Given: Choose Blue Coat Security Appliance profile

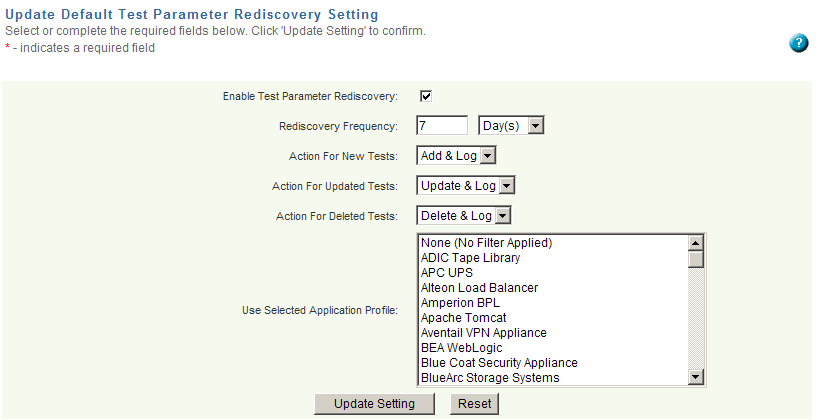Looking at the screenshot, I should click(499, 363).
